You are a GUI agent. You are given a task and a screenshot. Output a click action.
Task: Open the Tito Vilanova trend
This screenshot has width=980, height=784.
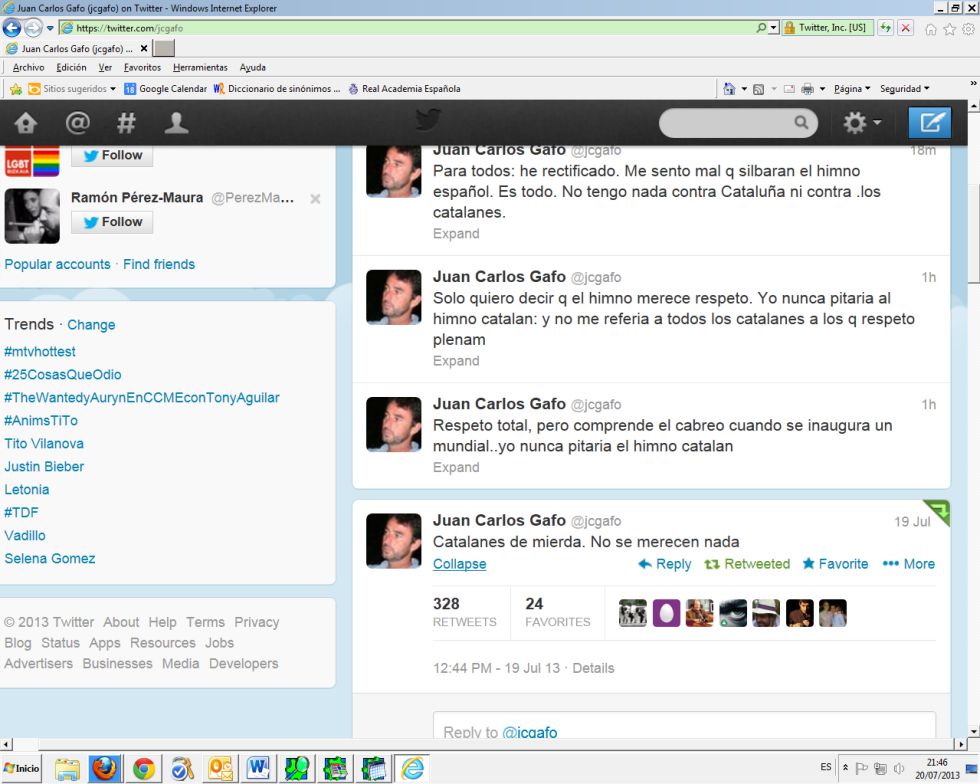click(44, 443)
